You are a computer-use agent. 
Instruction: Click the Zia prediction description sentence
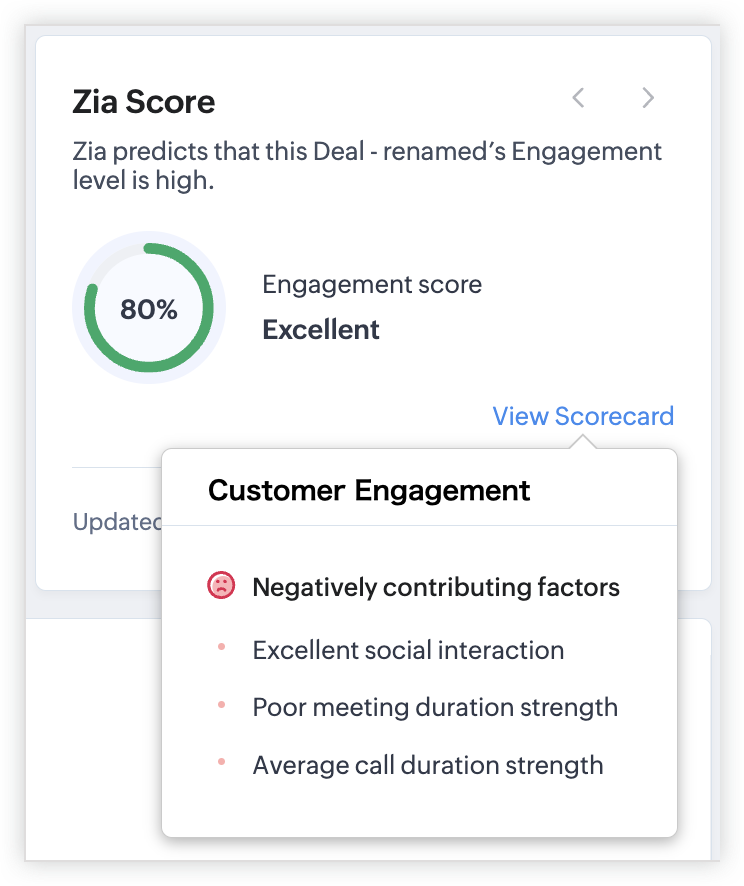[367, 167]
